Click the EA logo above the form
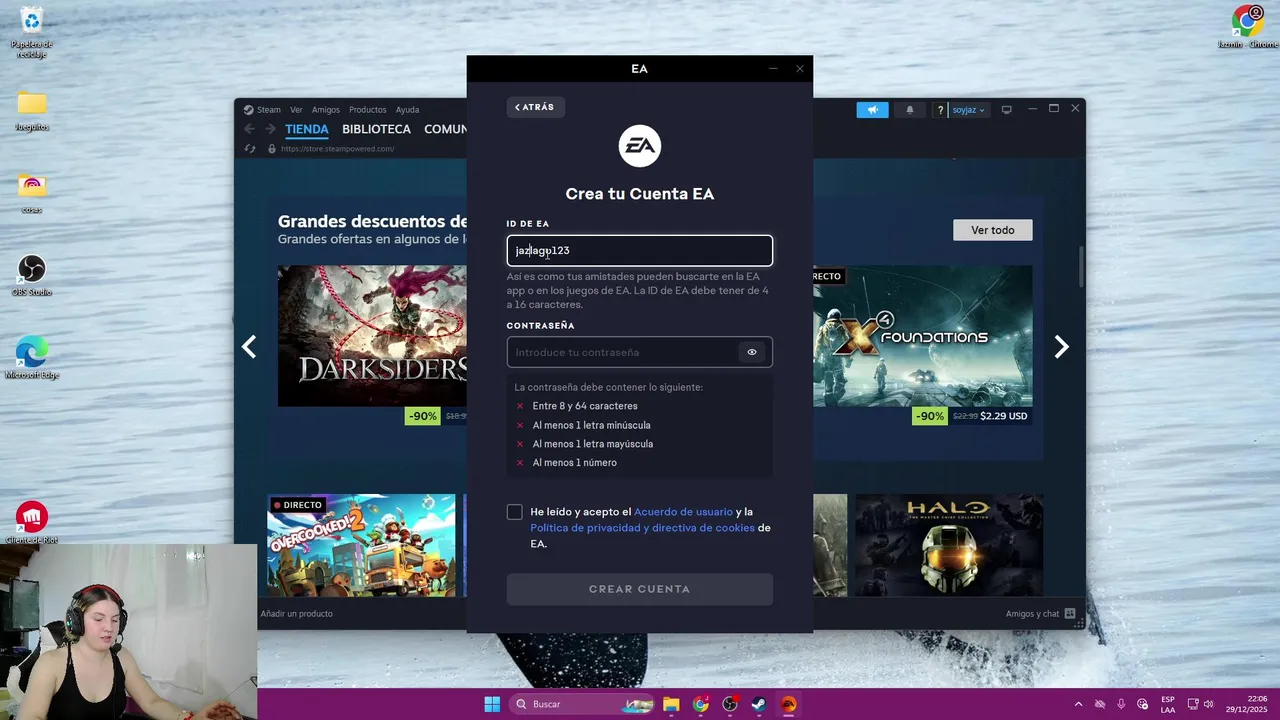Viewport: 1280px width, 720px height. coord(640,146)
